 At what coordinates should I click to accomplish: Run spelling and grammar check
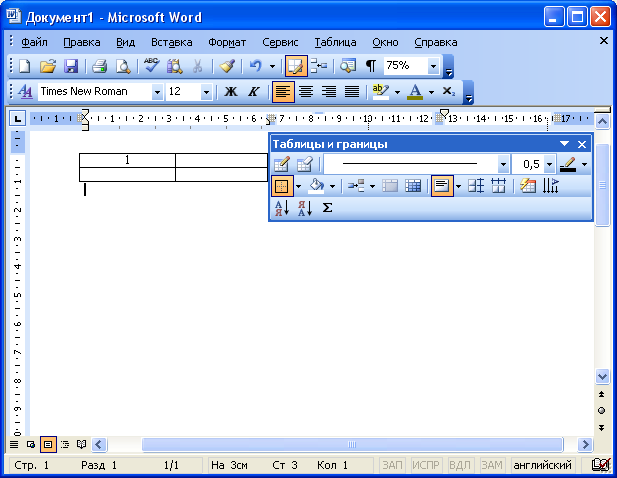(x=151, y=66)
